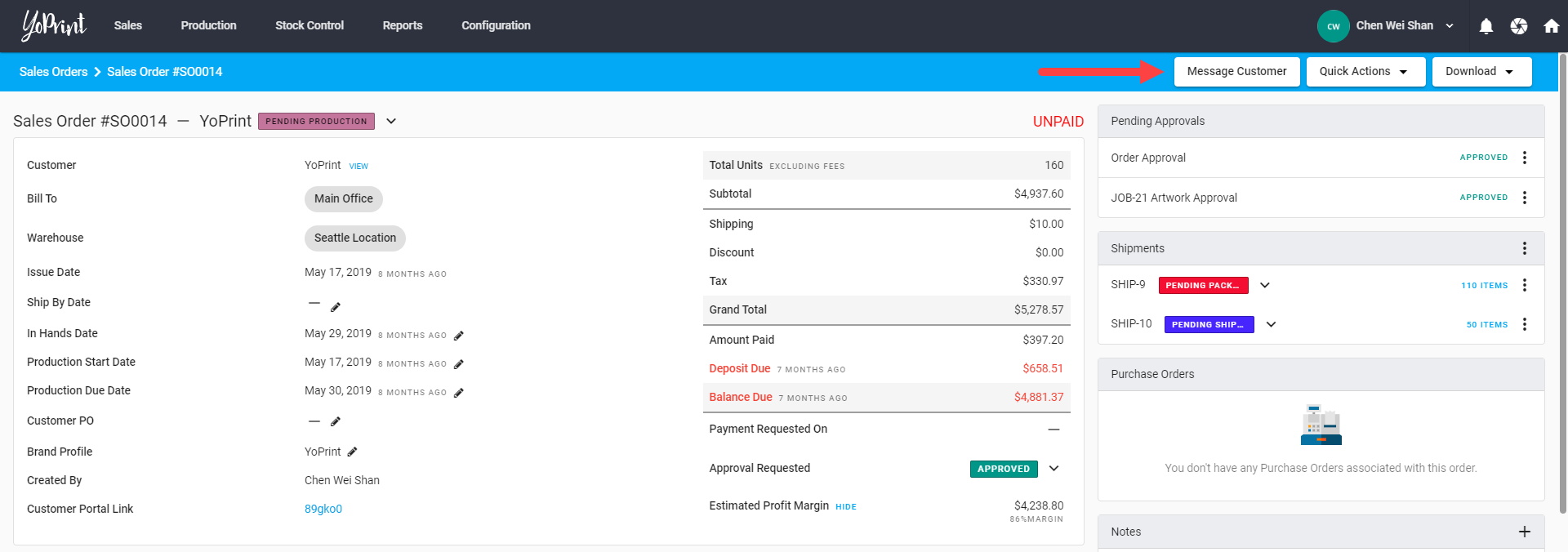Click the CW user avatar
Screen dimensions: 1568x552
click(x=1334, y=26)
